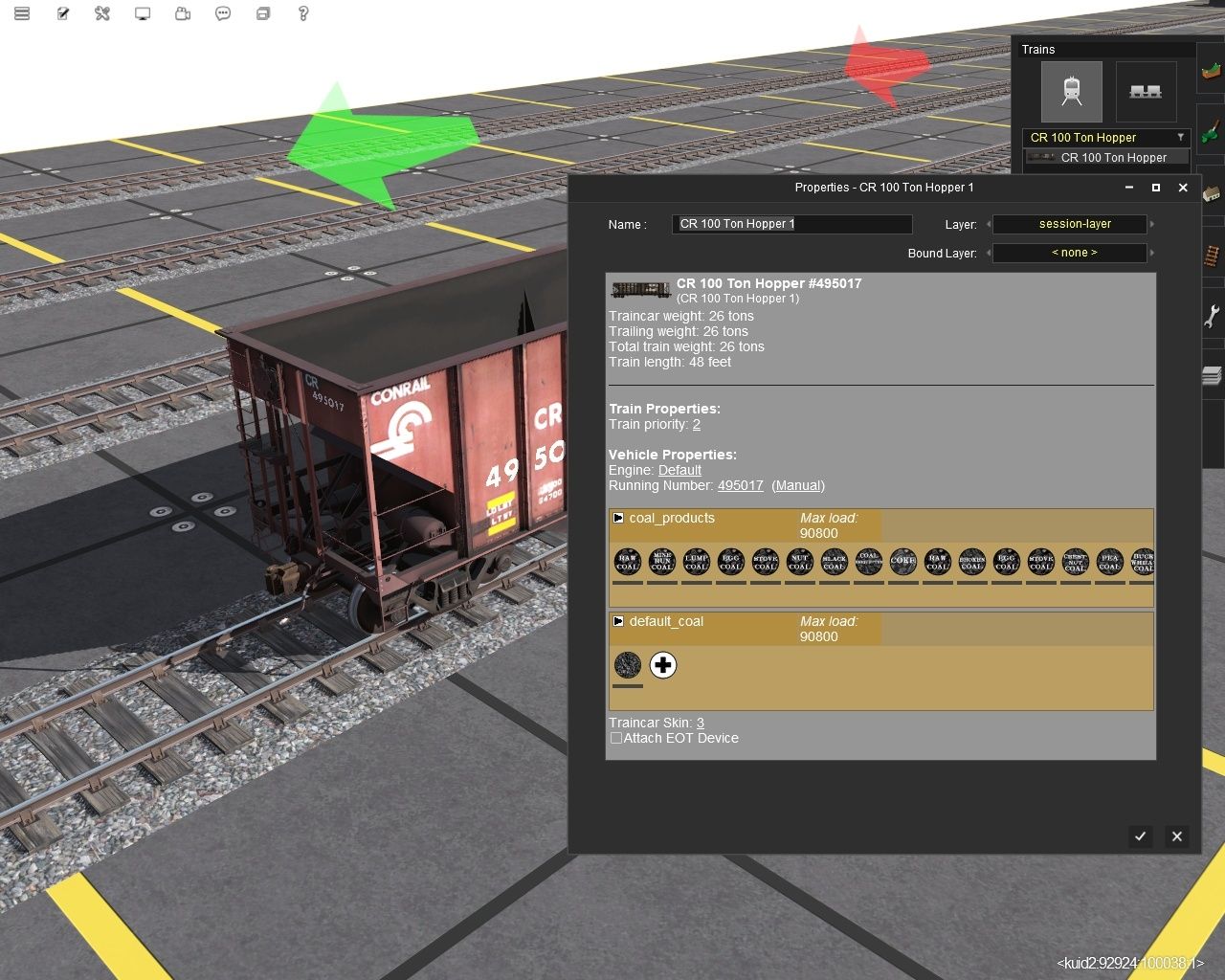Open the session-layer Layer selector
The image size is (1225, 980).
(x=1070, y=224)
